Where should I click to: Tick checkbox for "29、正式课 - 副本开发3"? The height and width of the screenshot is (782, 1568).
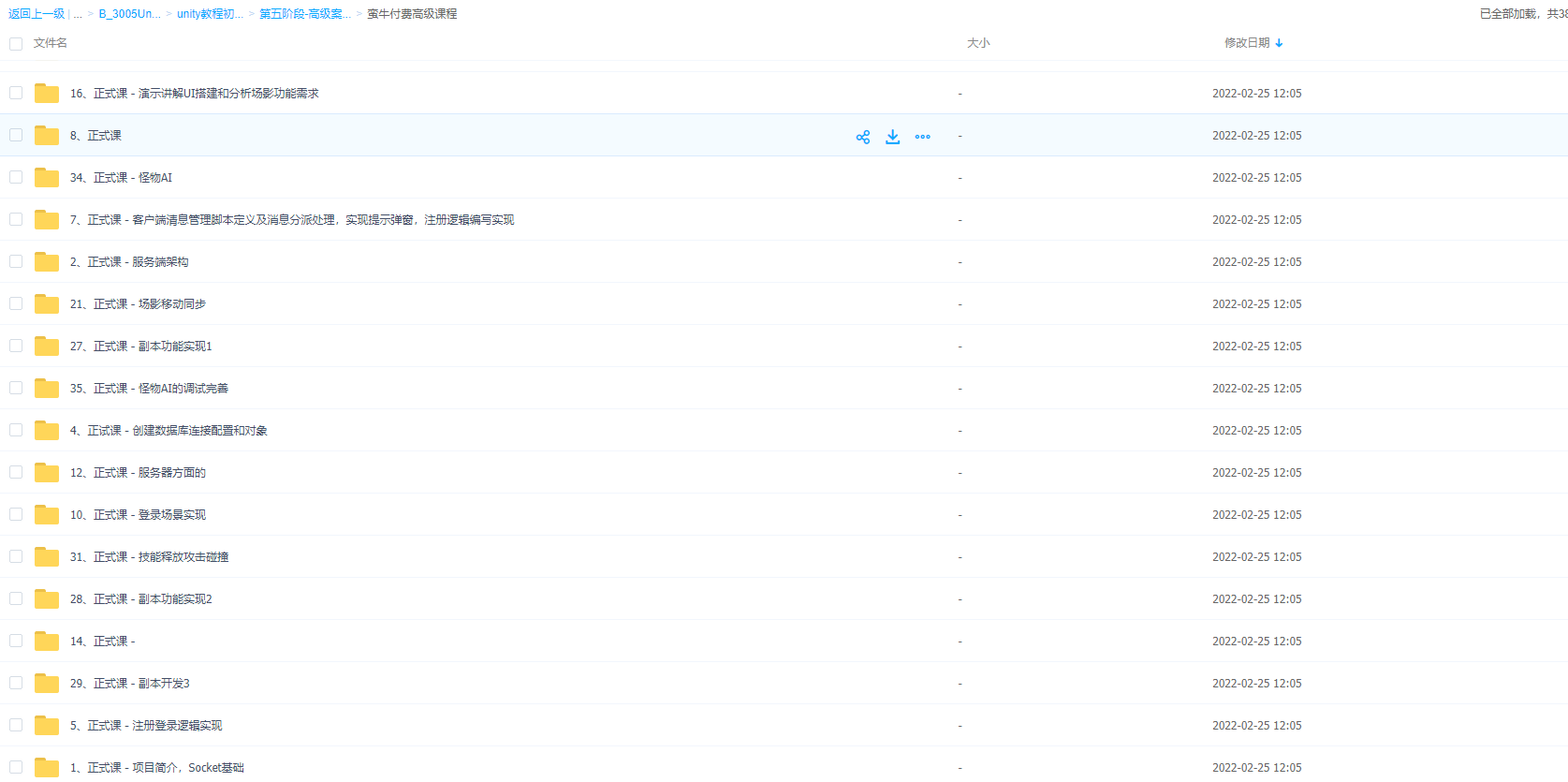[16, 683]
